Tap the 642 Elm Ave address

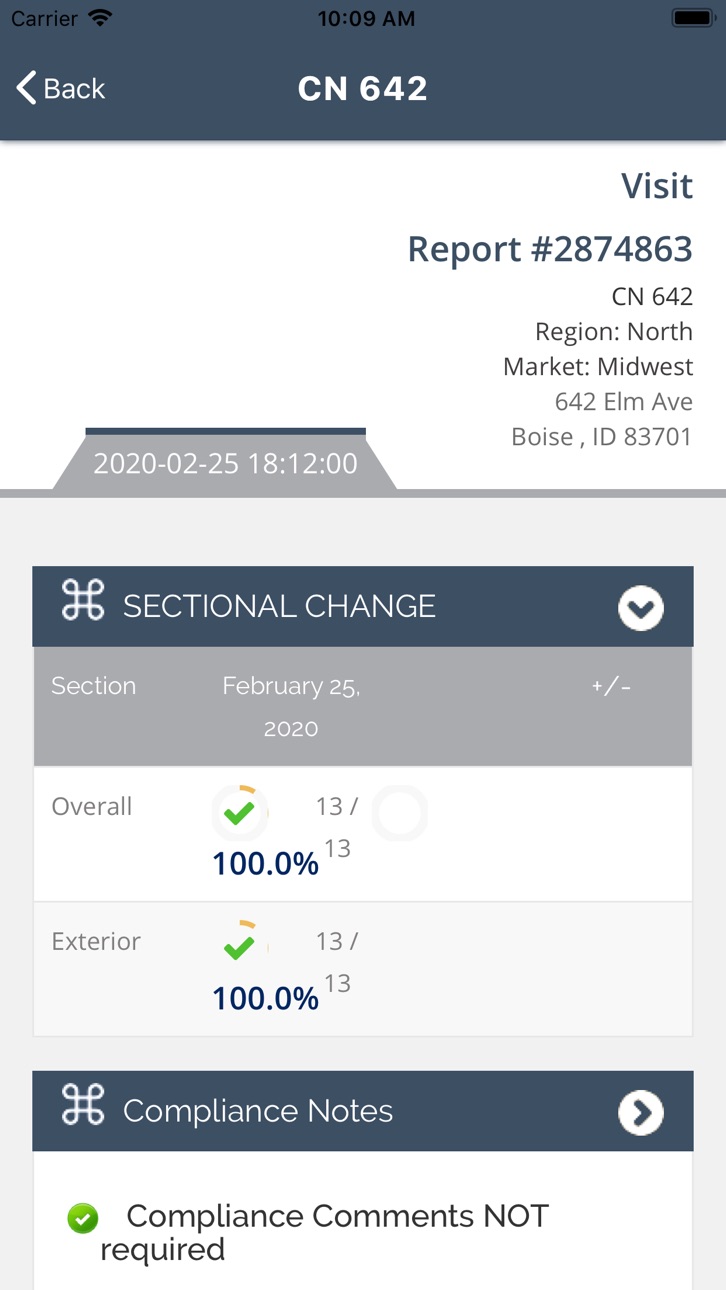tap(624, 402)
